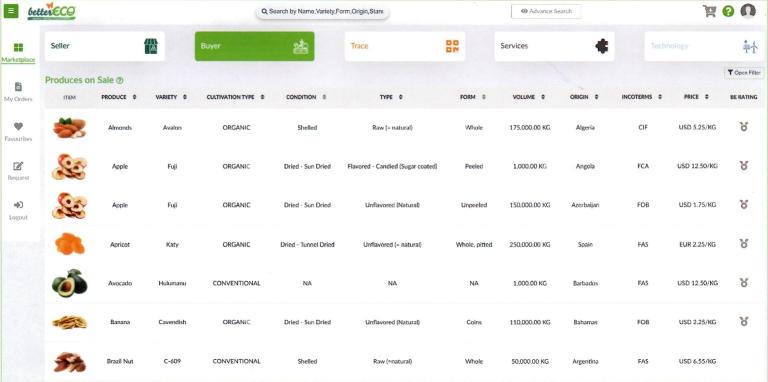Open the Angola Apple product image

click(x=70, y=167)
